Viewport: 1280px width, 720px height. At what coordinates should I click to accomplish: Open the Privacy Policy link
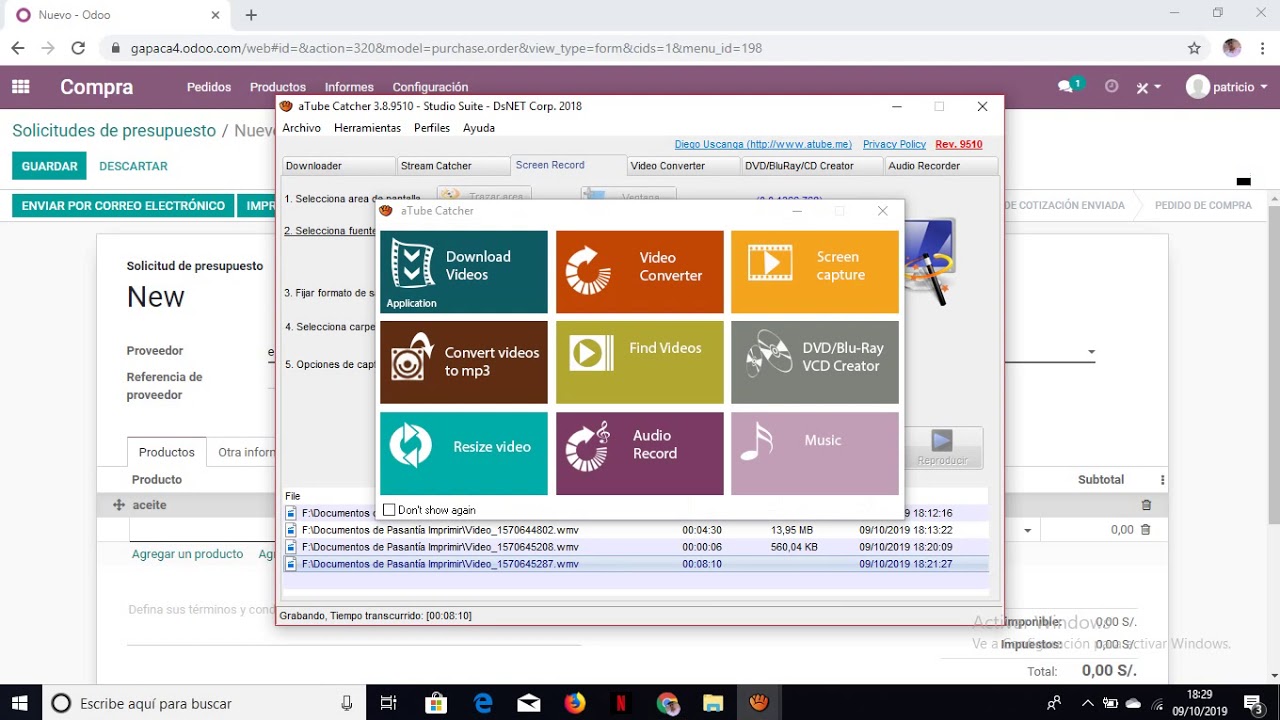[894, 145]
